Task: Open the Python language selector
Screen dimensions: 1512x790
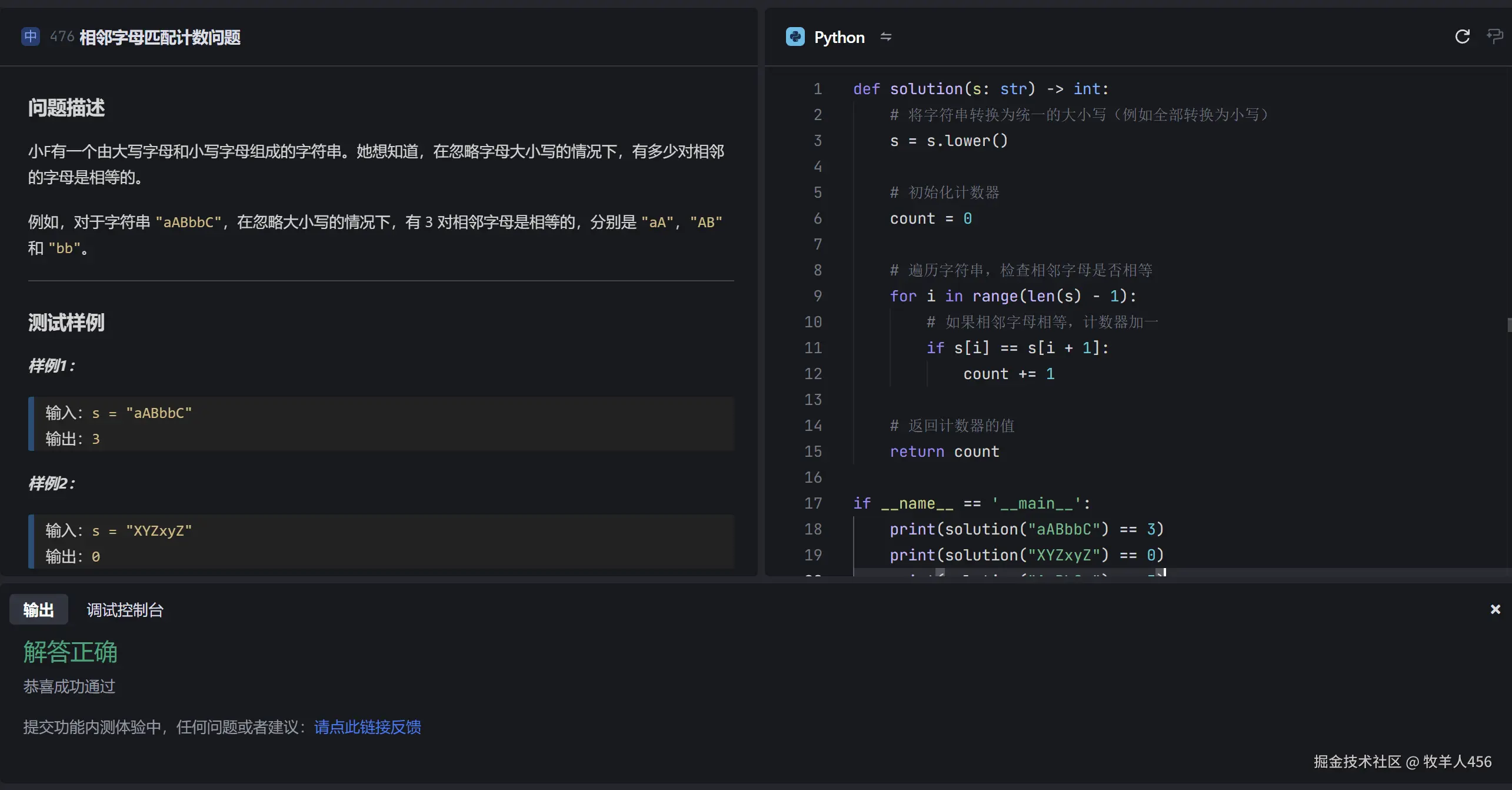Action: click(839, 37)
